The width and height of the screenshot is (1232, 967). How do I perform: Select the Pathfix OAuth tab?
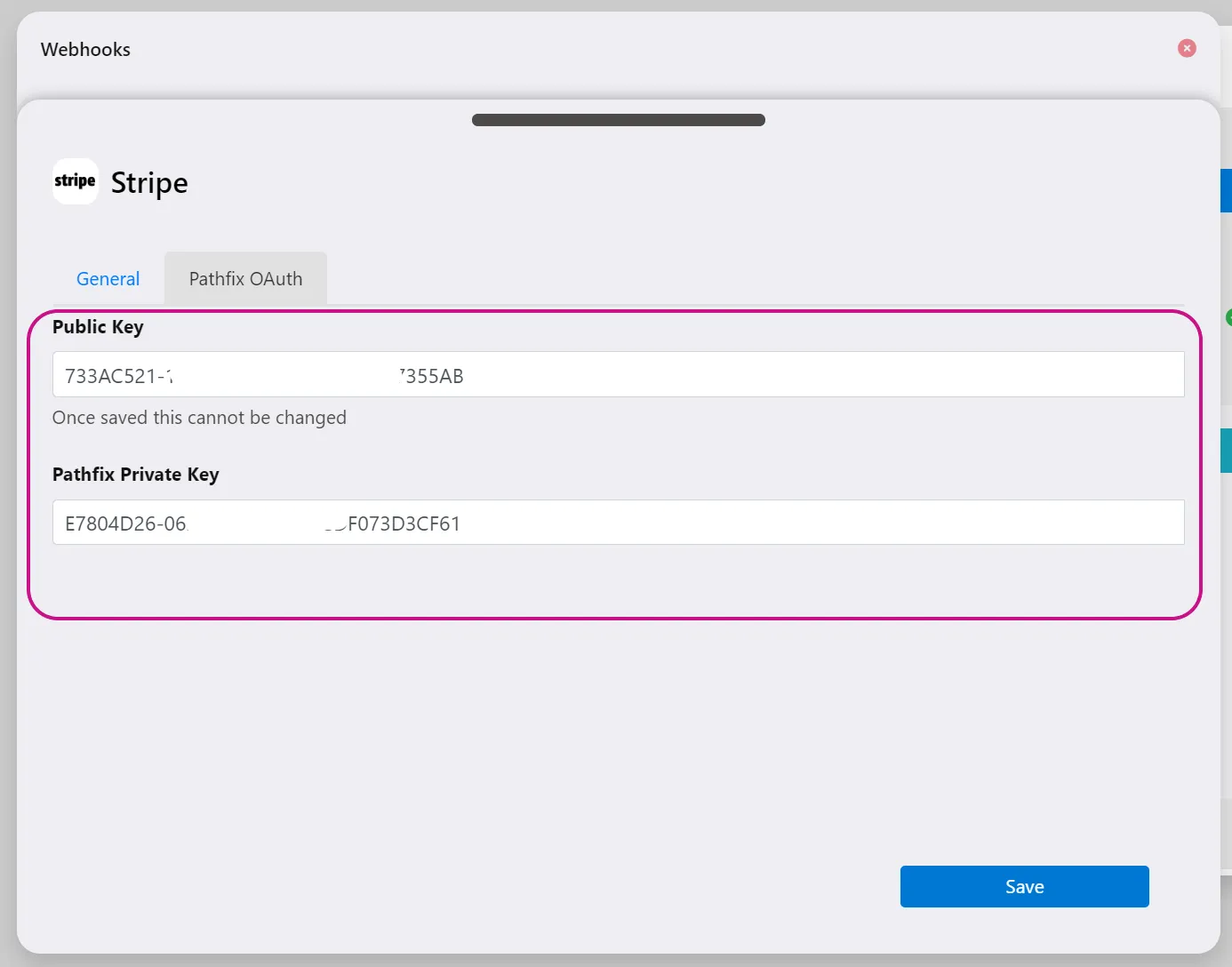click(x=245, y=279)
